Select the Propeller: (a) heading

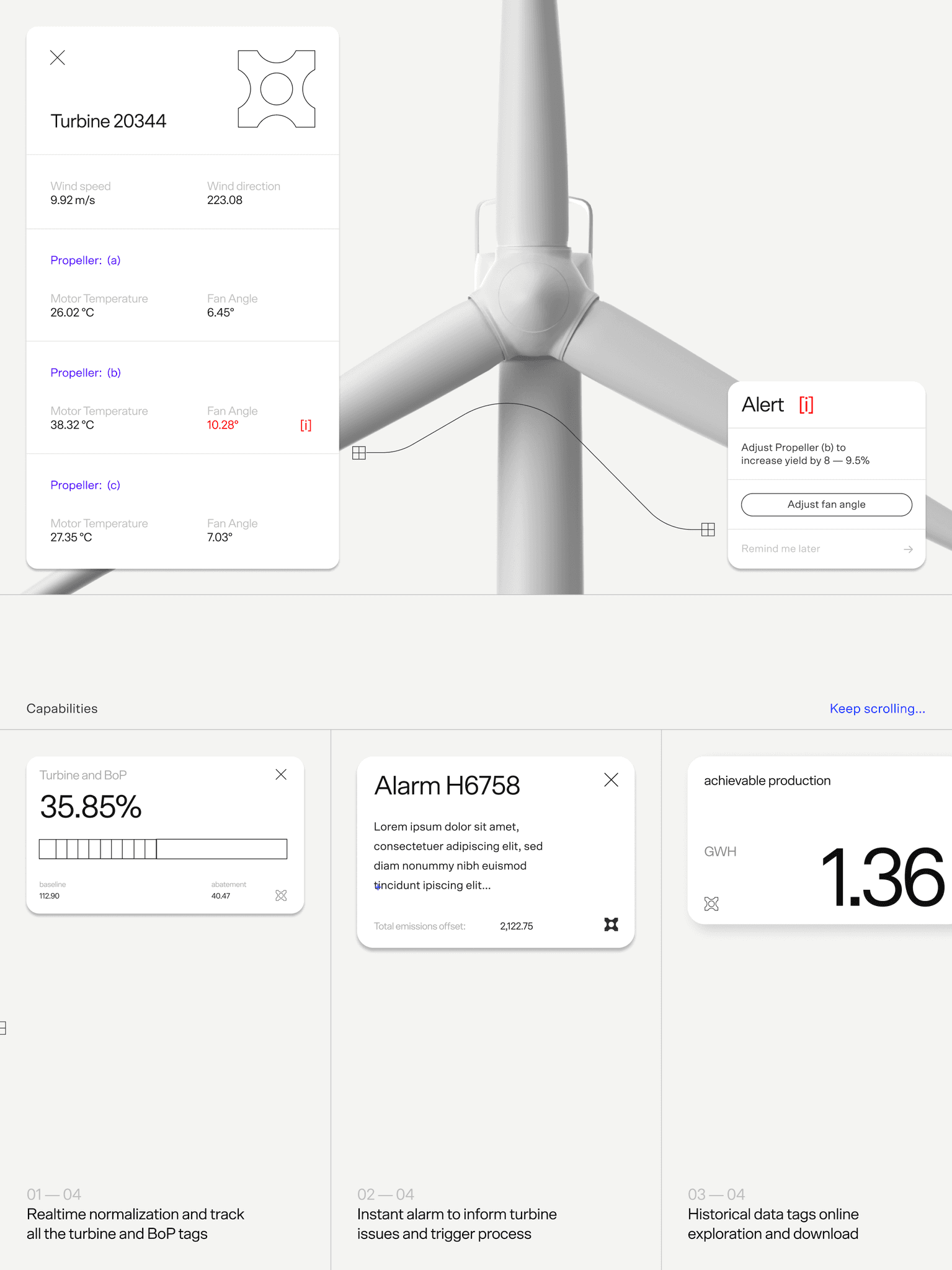point(86,260)
